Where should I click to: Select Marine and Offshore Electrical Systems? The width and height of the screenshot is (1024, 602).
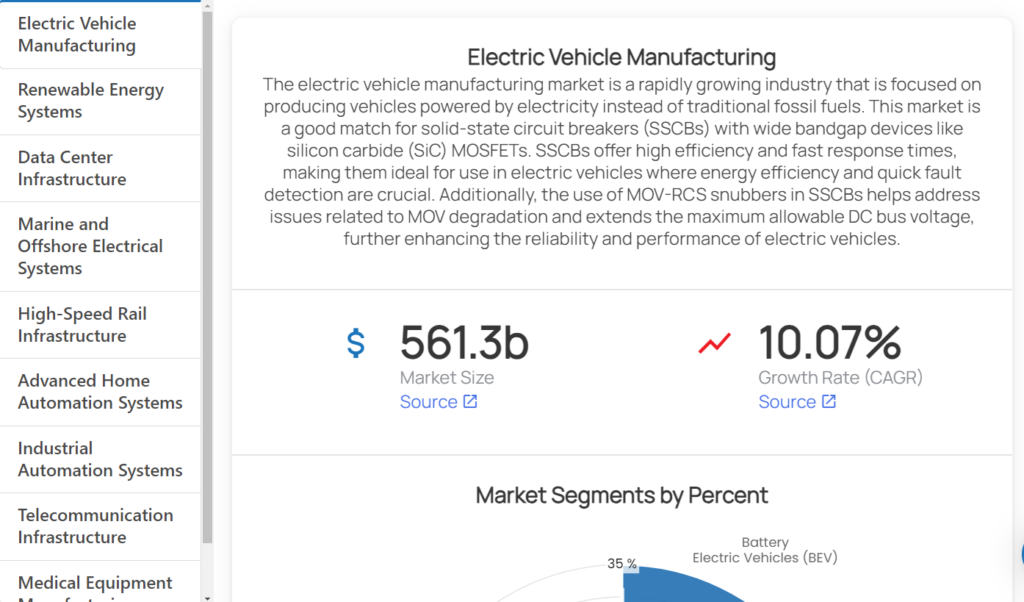[90, 246]
